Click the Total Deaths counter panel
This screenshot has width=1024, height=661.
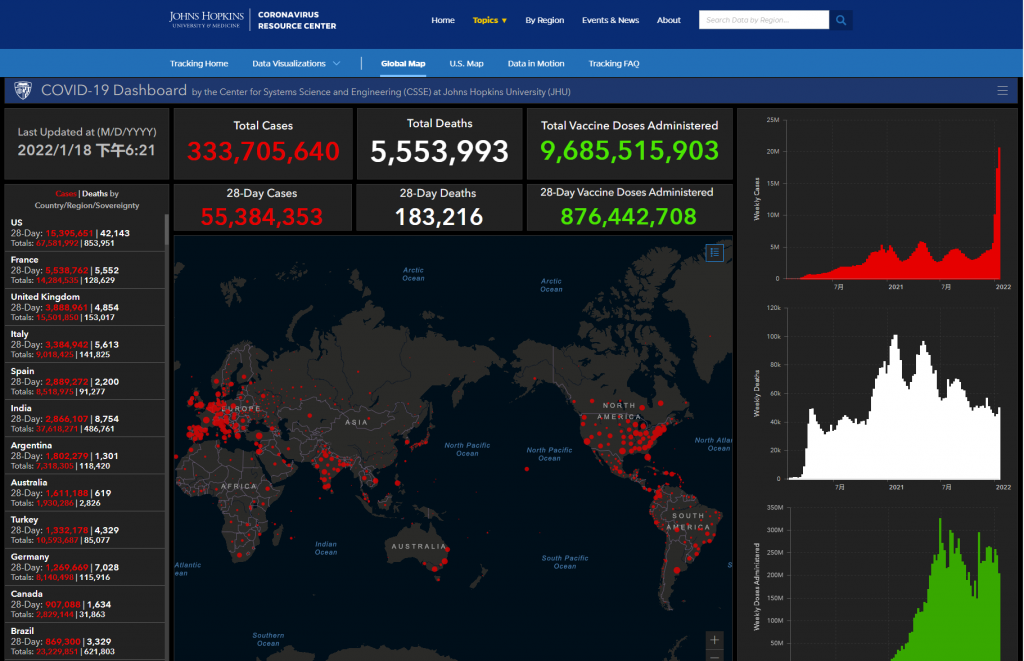pos(439,143)
